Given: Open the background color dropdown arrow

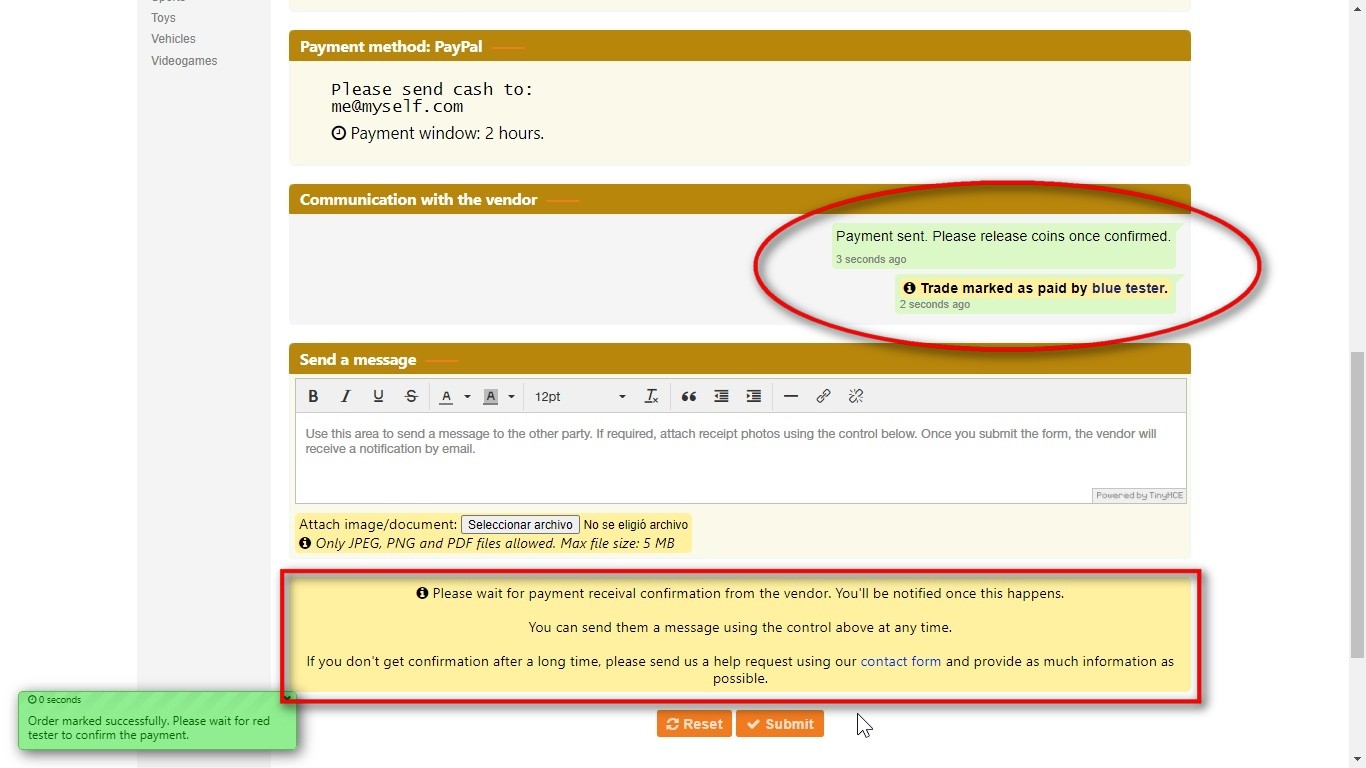Looking at the screenshot, I should pos(511,397).
